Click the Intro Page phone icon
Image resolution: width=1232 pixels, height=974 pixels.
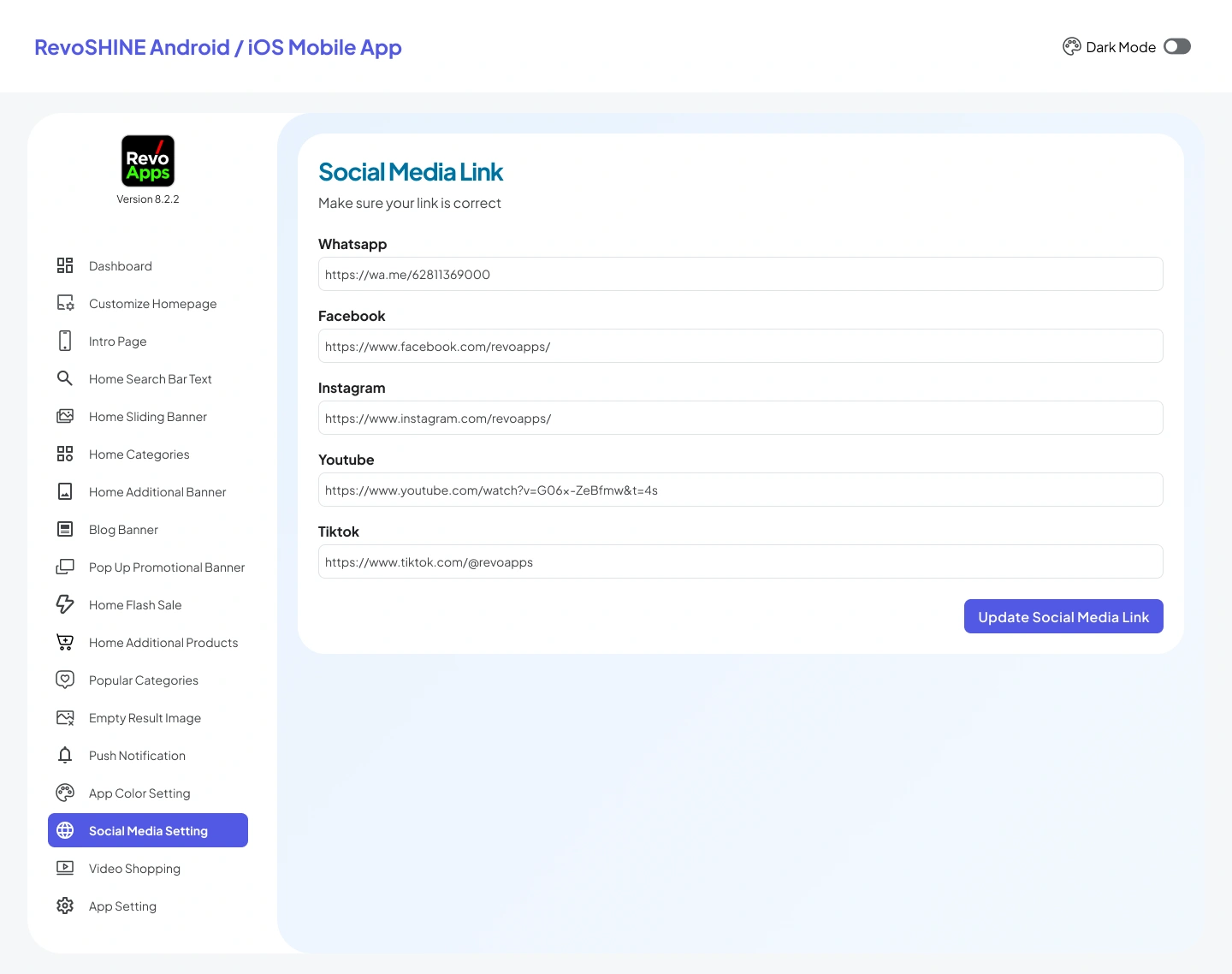coord(65,341)
